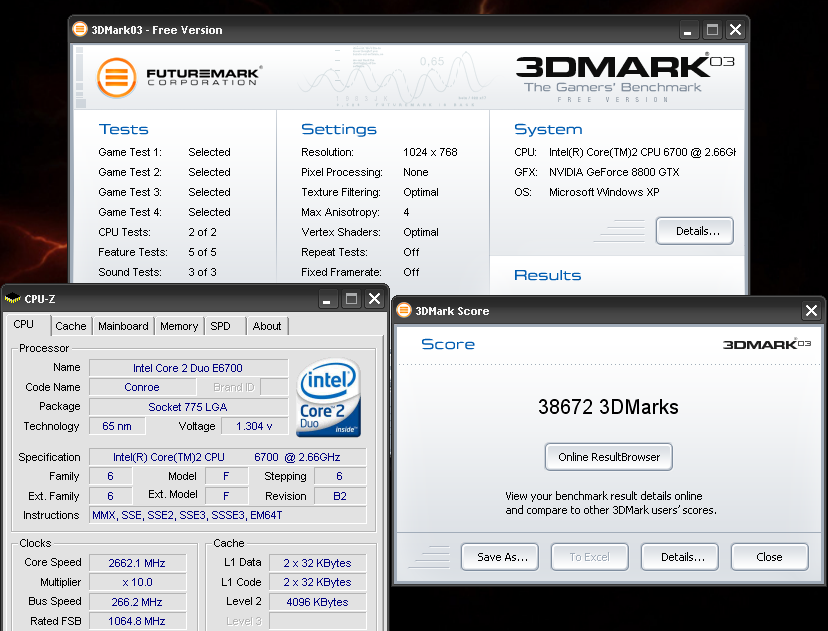Click the 'CPU Tests:' 2 of 2 row
Screen dimensions: 828x631
157,232
